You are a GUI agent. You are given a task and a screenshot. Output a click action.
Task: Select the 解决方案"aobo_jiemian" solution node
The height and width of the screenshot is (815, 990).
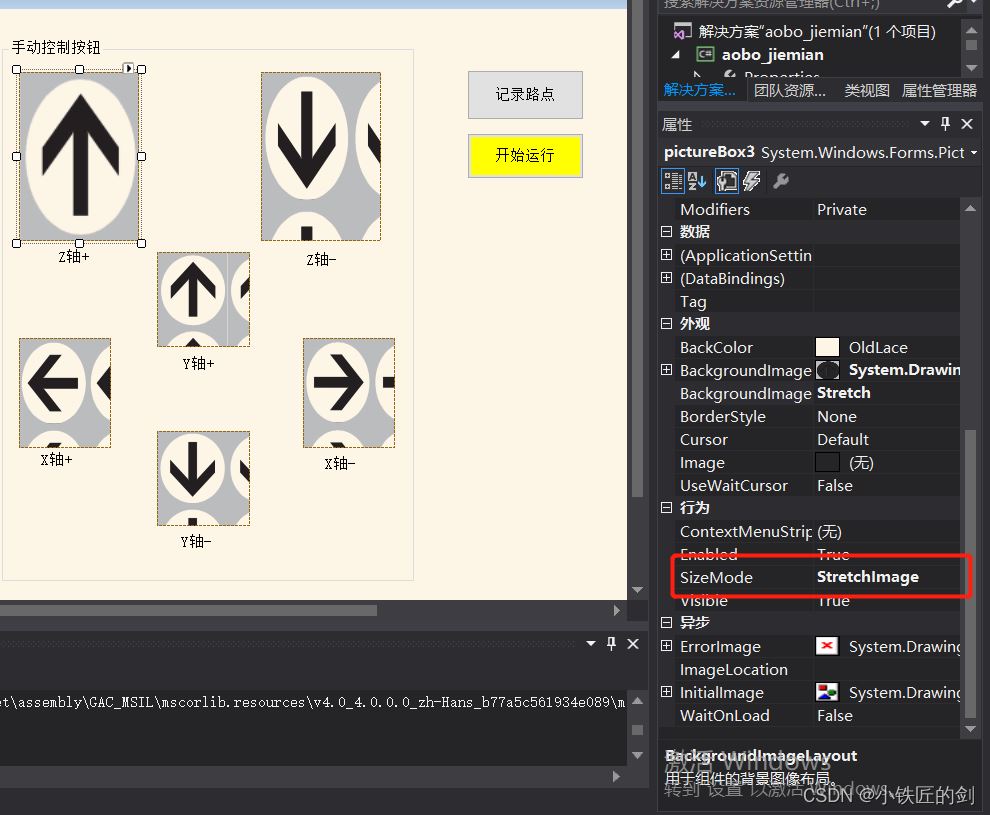[x=817, y=32]
